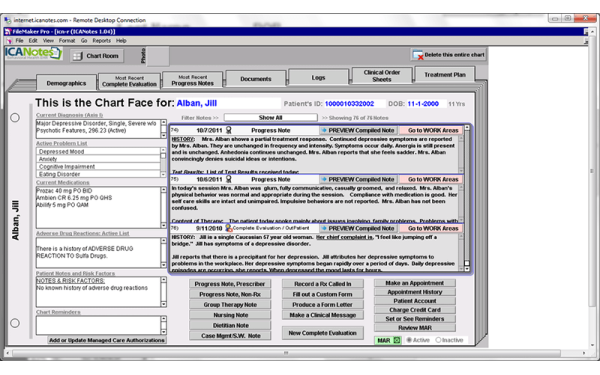This screenshot has width=600, height=375.
Task: Click the ICANotes logo
Action: (x=33, y=53)
